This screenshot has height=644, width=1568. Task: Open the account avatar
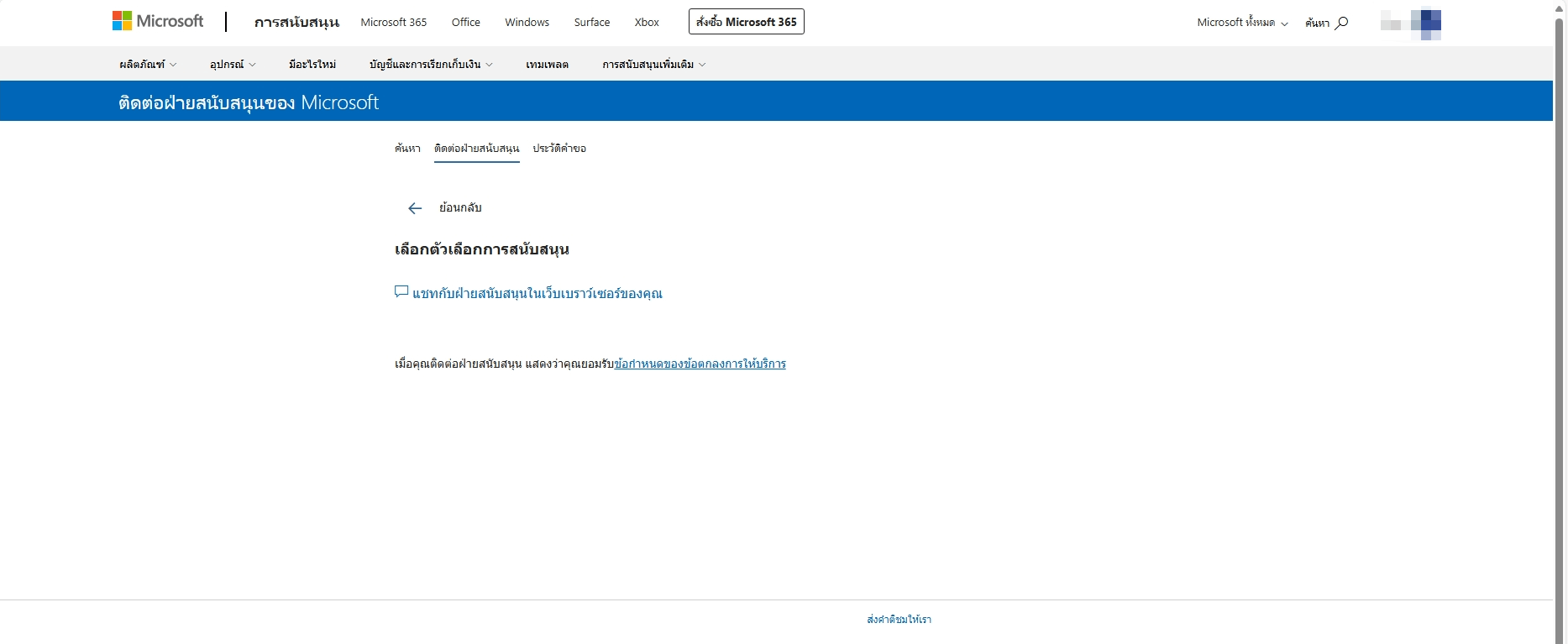click(1411, 23)
